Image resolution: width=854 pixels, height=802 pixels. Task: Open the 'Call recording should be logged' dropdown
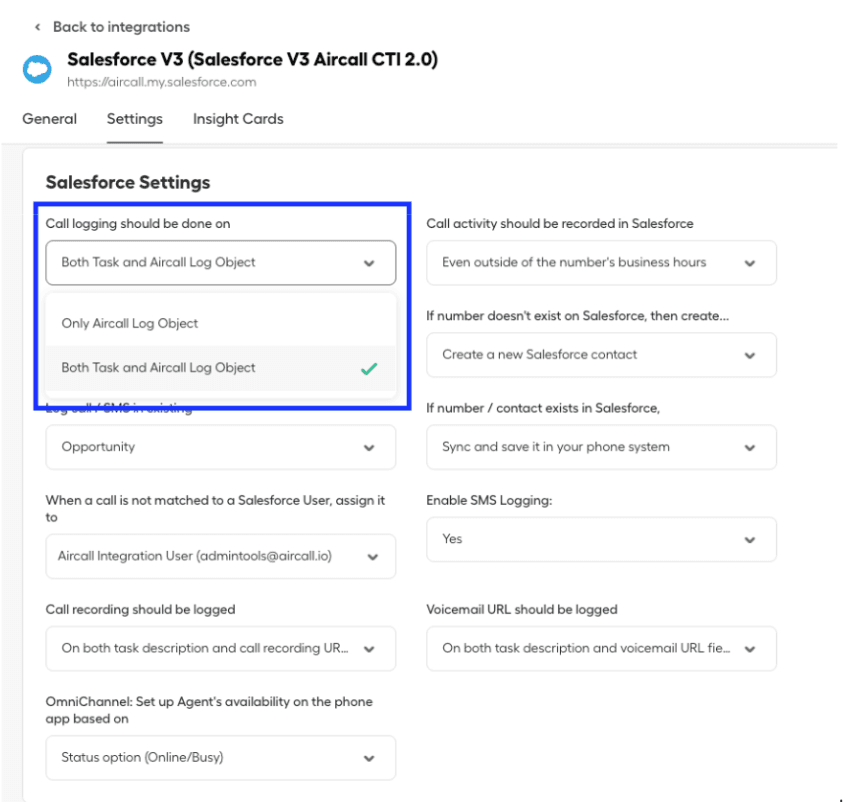coord(220,648)
